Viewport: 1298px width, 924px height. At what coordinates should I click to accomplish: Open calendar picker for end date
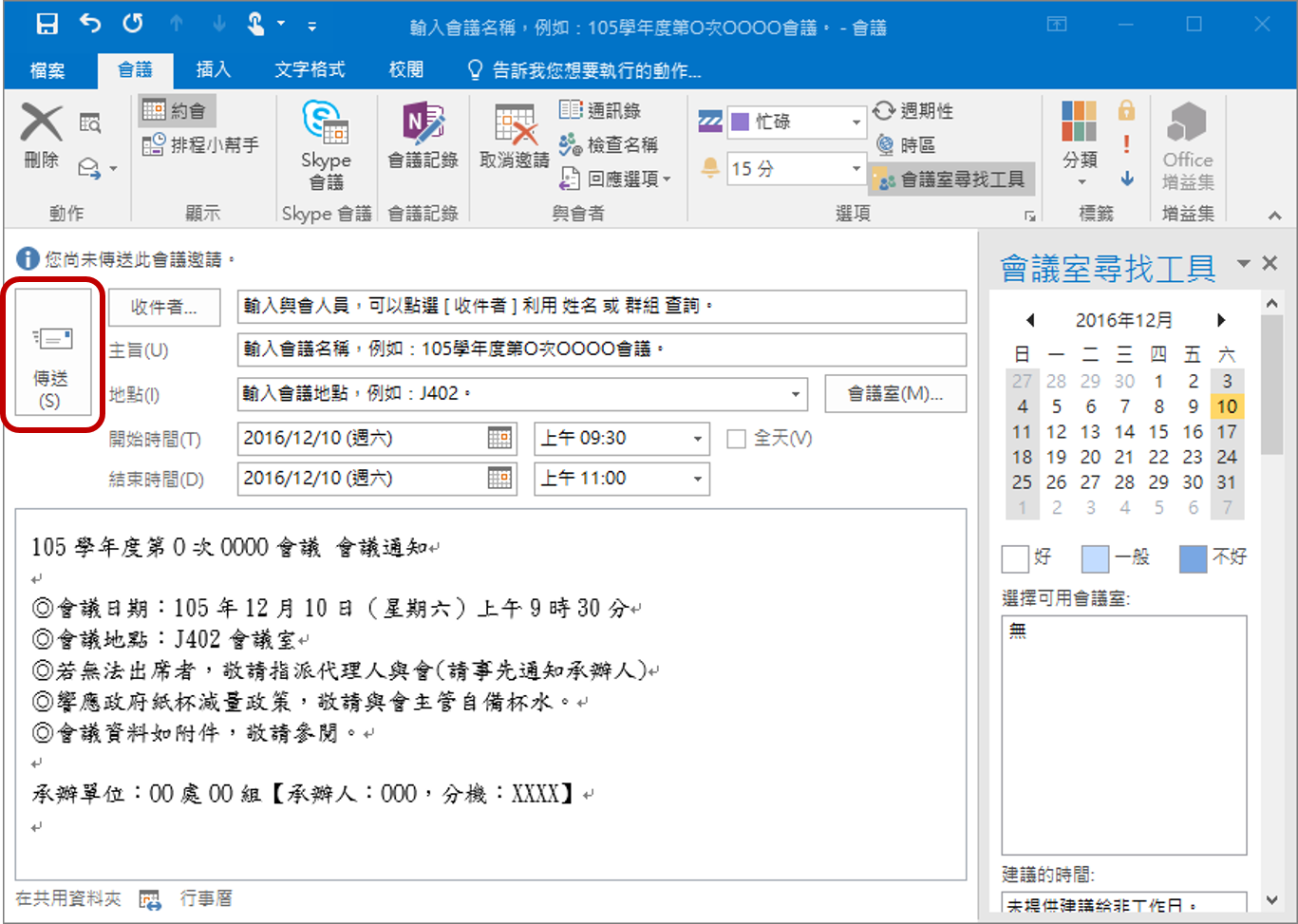pyautogui.click(x=499, y=478)
